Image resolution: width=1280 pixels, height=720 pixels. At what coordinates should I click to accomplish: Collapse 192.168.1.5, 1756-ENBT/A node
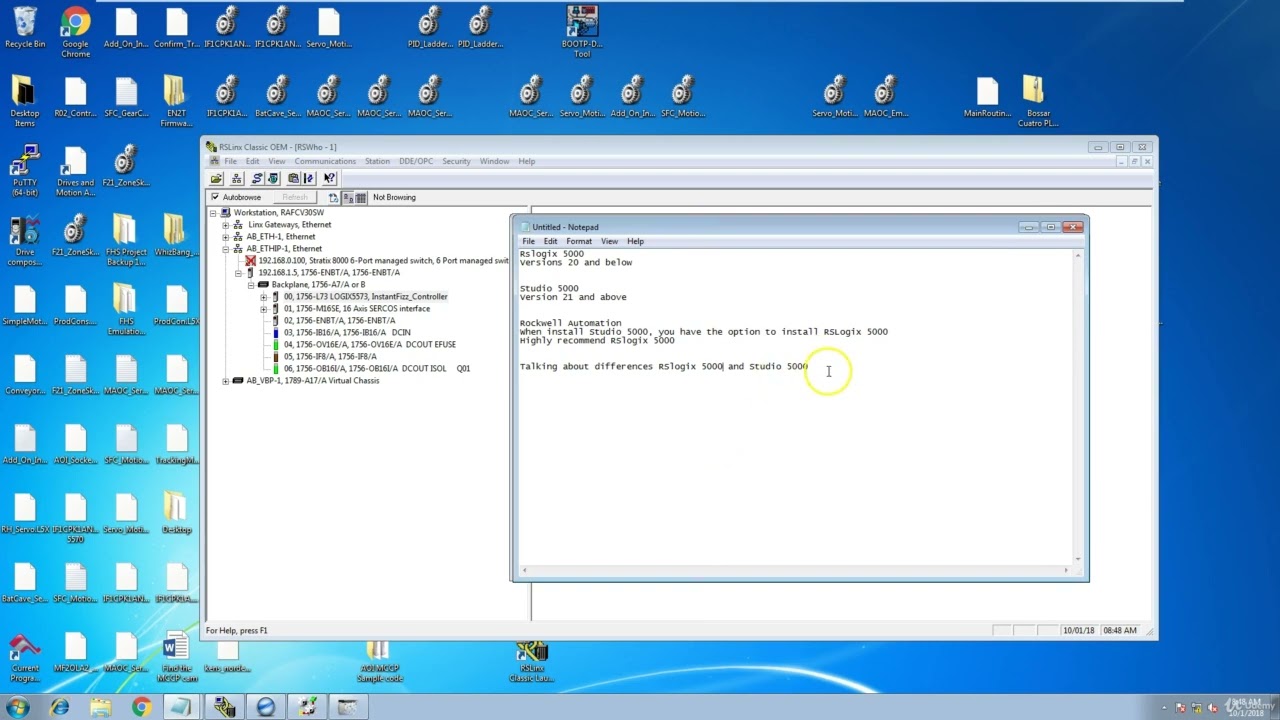238,272
